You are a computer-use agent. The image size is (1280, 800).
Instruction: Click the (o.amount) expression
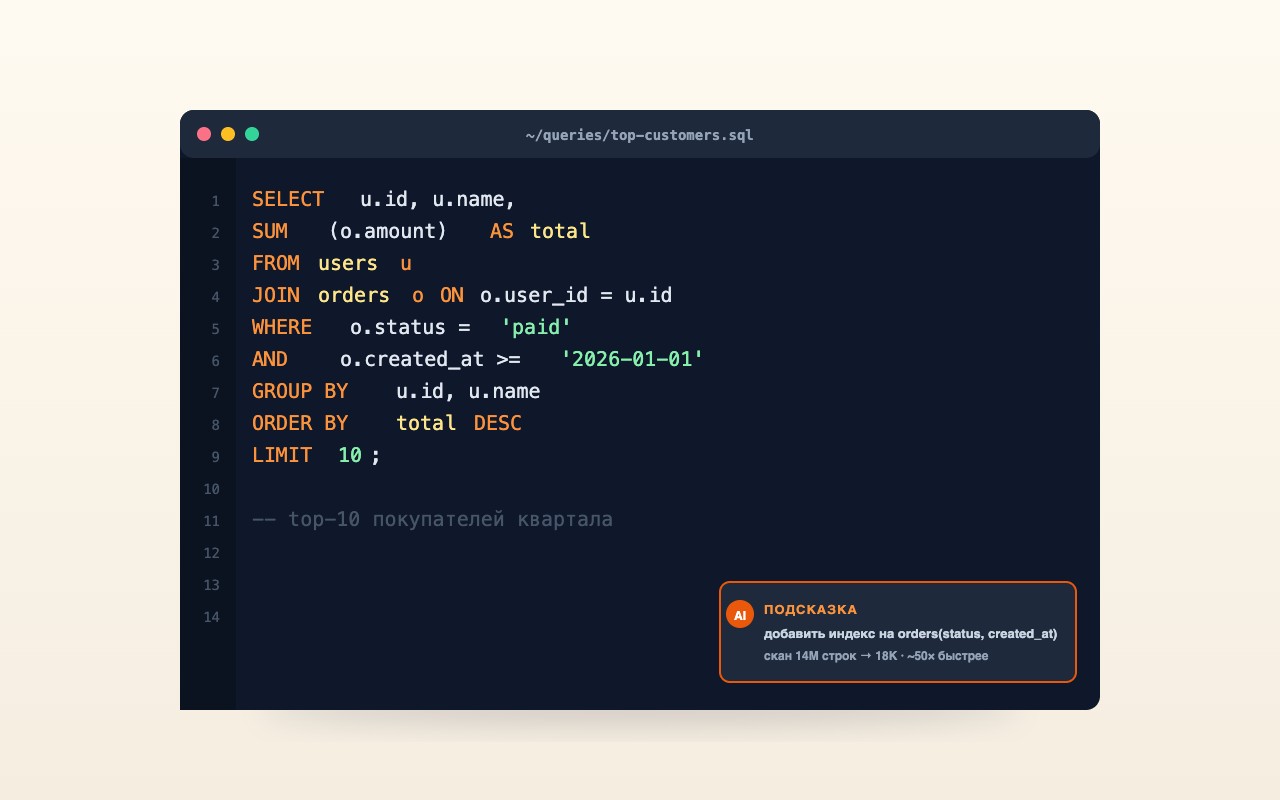(388, 231)
